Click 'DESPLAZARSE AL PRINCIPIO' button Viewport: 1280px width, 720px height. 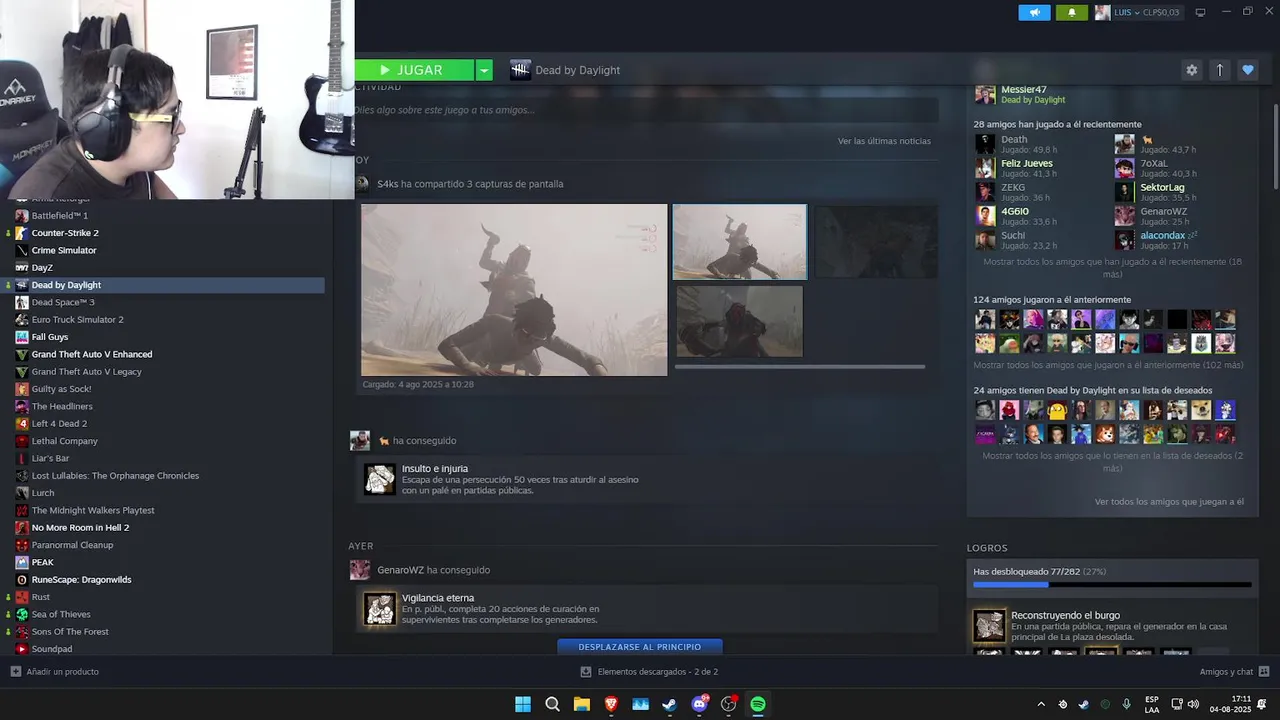point(640,647)
